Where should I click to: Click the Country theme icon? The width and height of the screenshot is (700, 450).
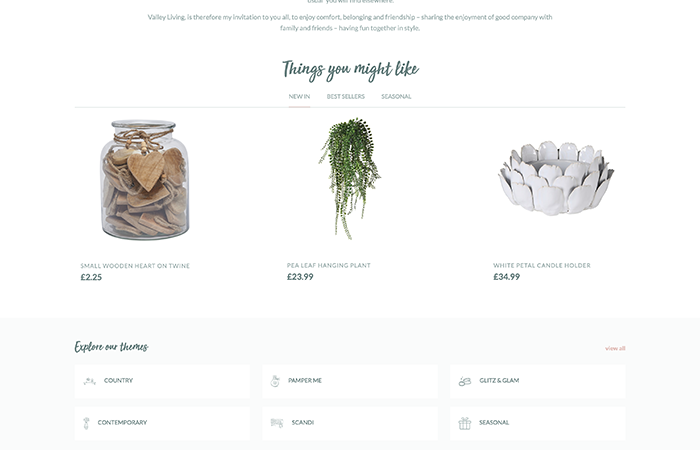[89, 381]
